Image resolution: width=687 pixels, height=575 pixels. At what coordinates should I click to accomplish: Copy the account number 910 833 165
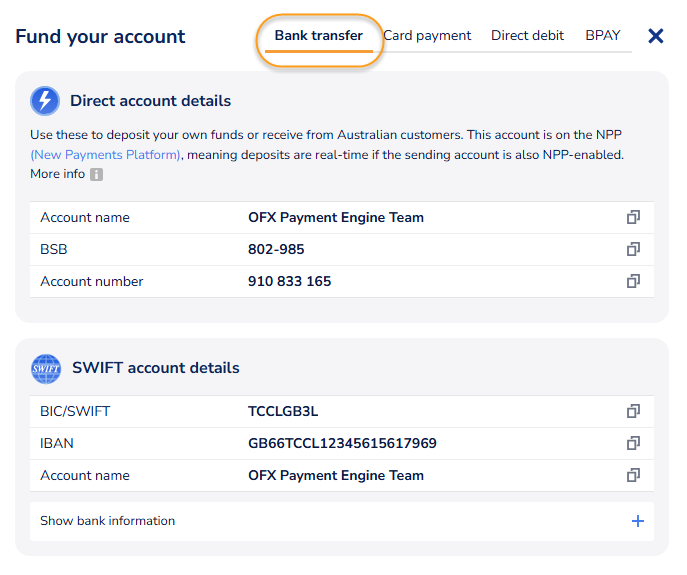click(632, 281)
